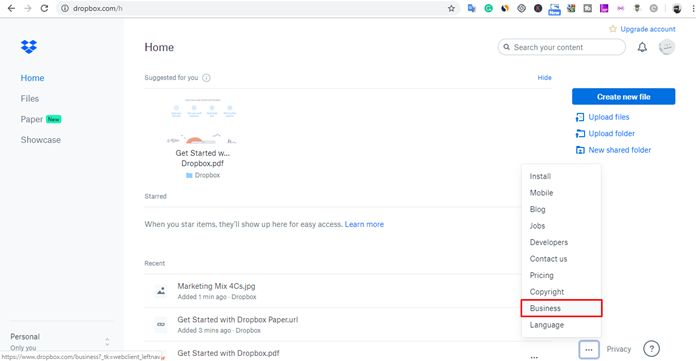Click the browser profile avatar icon
Viewport: 696px width, 361px height.
(x=677, y=8)
